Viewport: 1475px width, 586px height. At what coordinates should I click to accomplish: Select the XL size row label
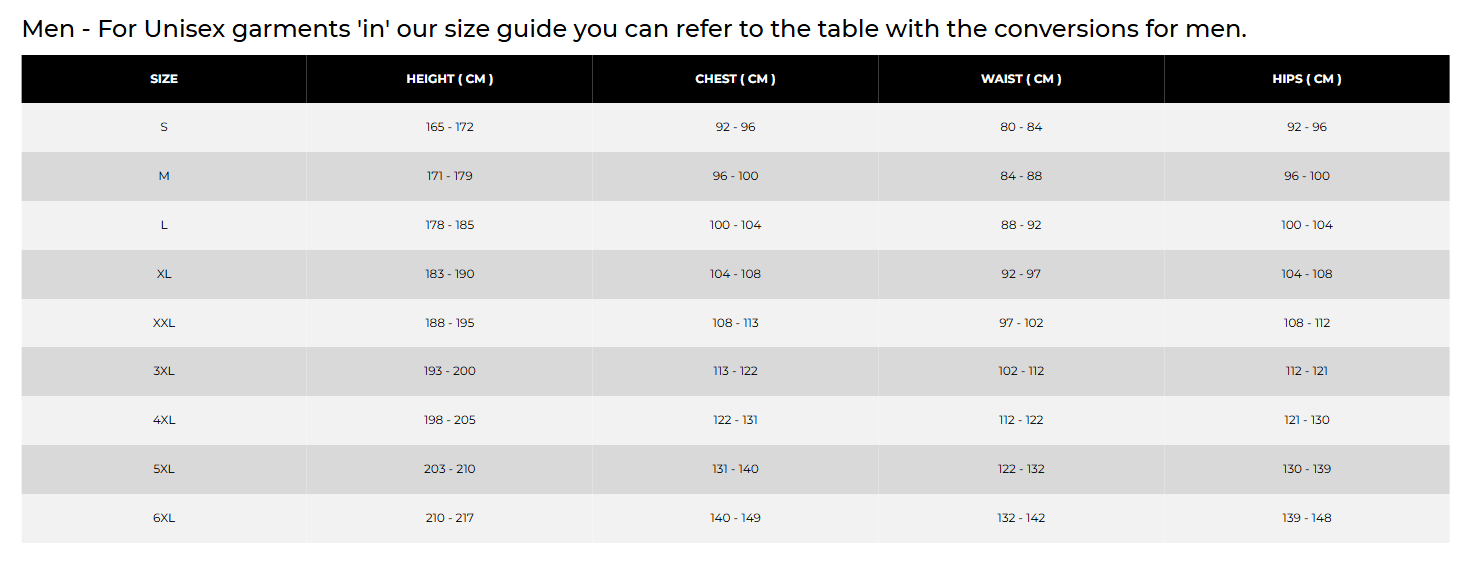point(164,274)
